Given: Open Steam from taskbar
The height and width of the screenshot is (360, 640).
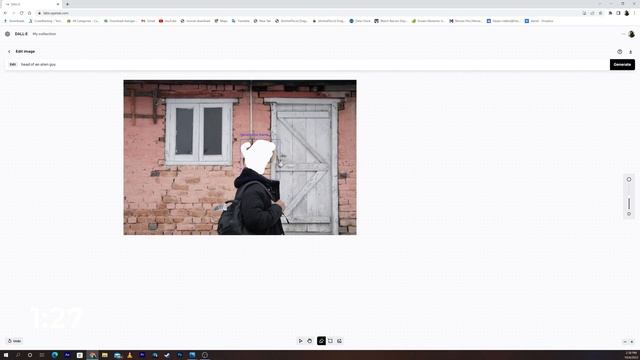Looking at the screenshot, I should pyautogui.click(x=167, y=355).
